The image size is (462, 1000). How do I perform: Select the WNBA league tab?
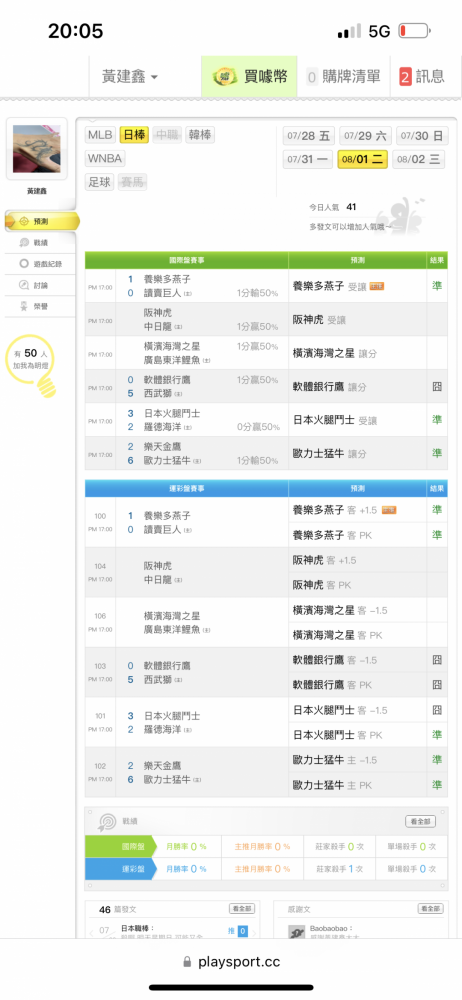click(105, 159)
